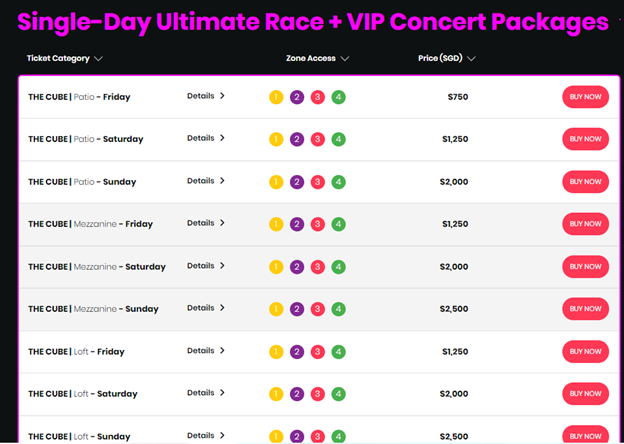
Task: Click red zone 3 icon for Patio Sunday
Action: (318, 182)
